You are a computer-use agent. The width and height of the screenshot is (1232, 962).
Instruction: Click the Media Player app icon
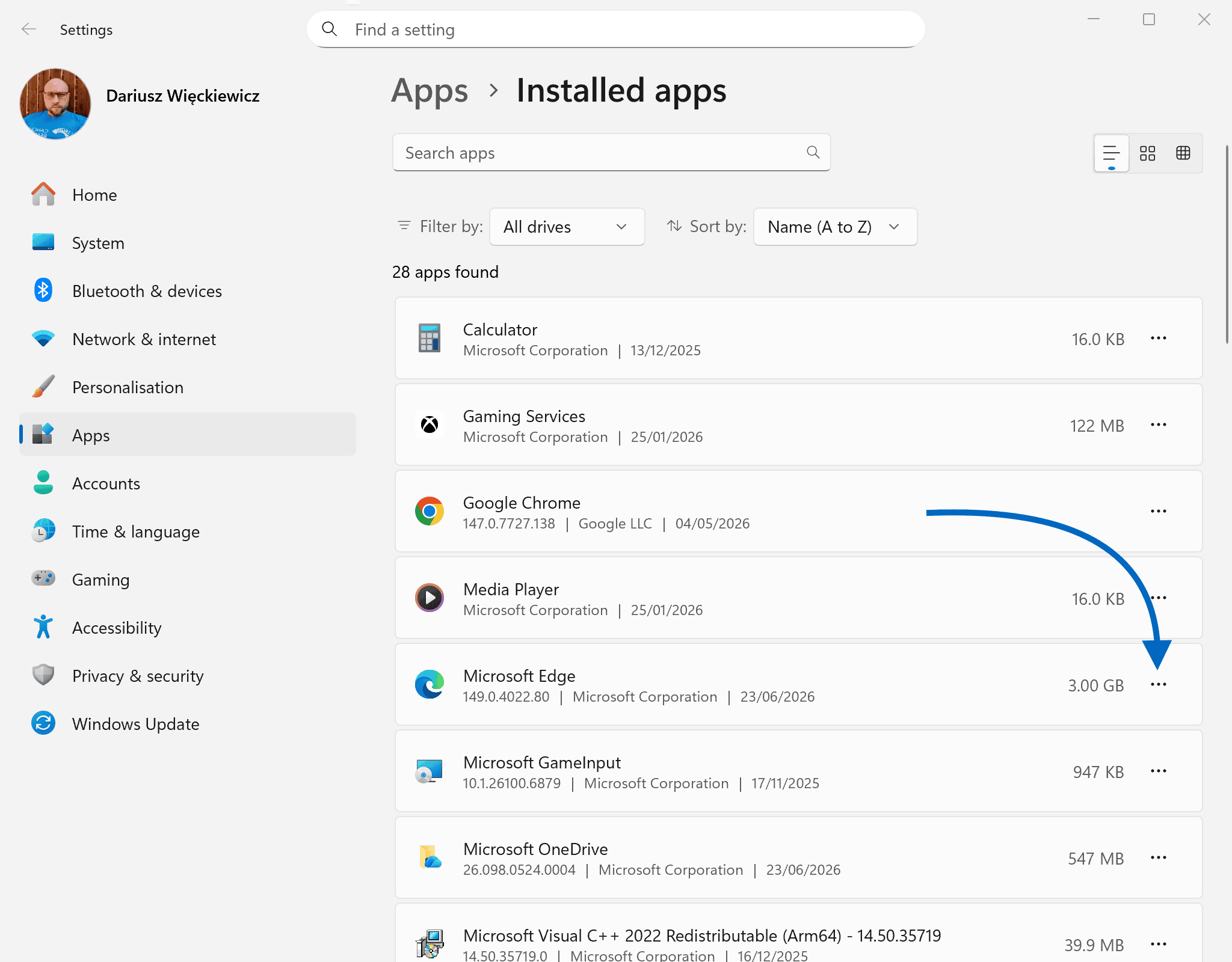pyautogui.click(x=430, y=598)
